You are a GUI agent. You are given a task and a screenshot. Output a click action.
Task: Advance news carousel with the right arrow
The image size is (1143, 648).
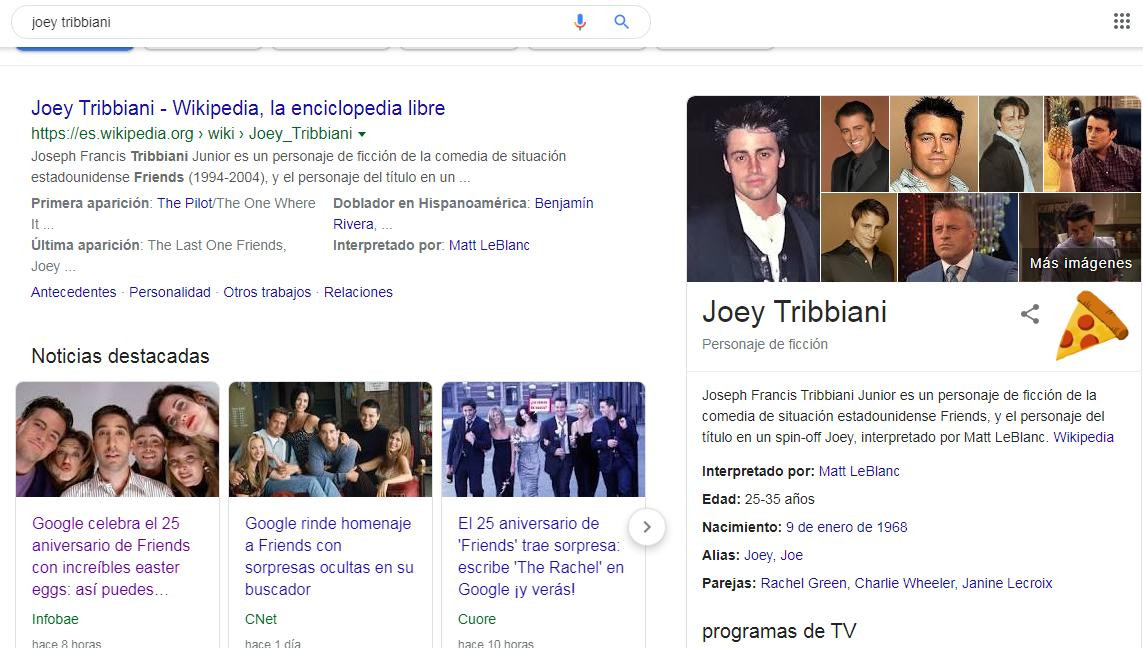[x=647, y=526]
